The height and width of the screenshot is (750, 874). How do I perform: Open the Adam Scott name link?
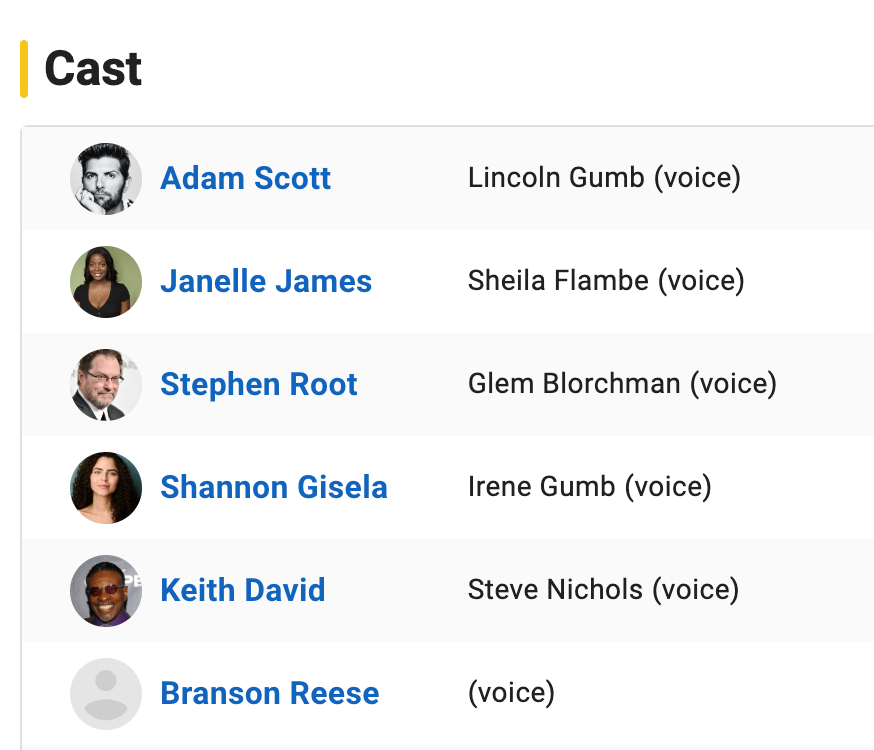tap(245, 178)
